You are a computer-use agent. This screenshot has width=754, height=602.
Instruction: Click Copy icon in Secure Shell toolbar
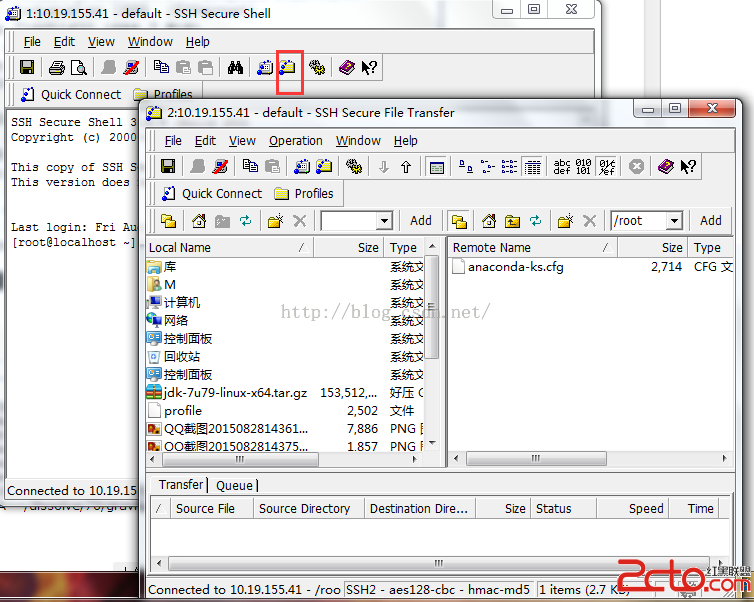[x=161, y=67]
